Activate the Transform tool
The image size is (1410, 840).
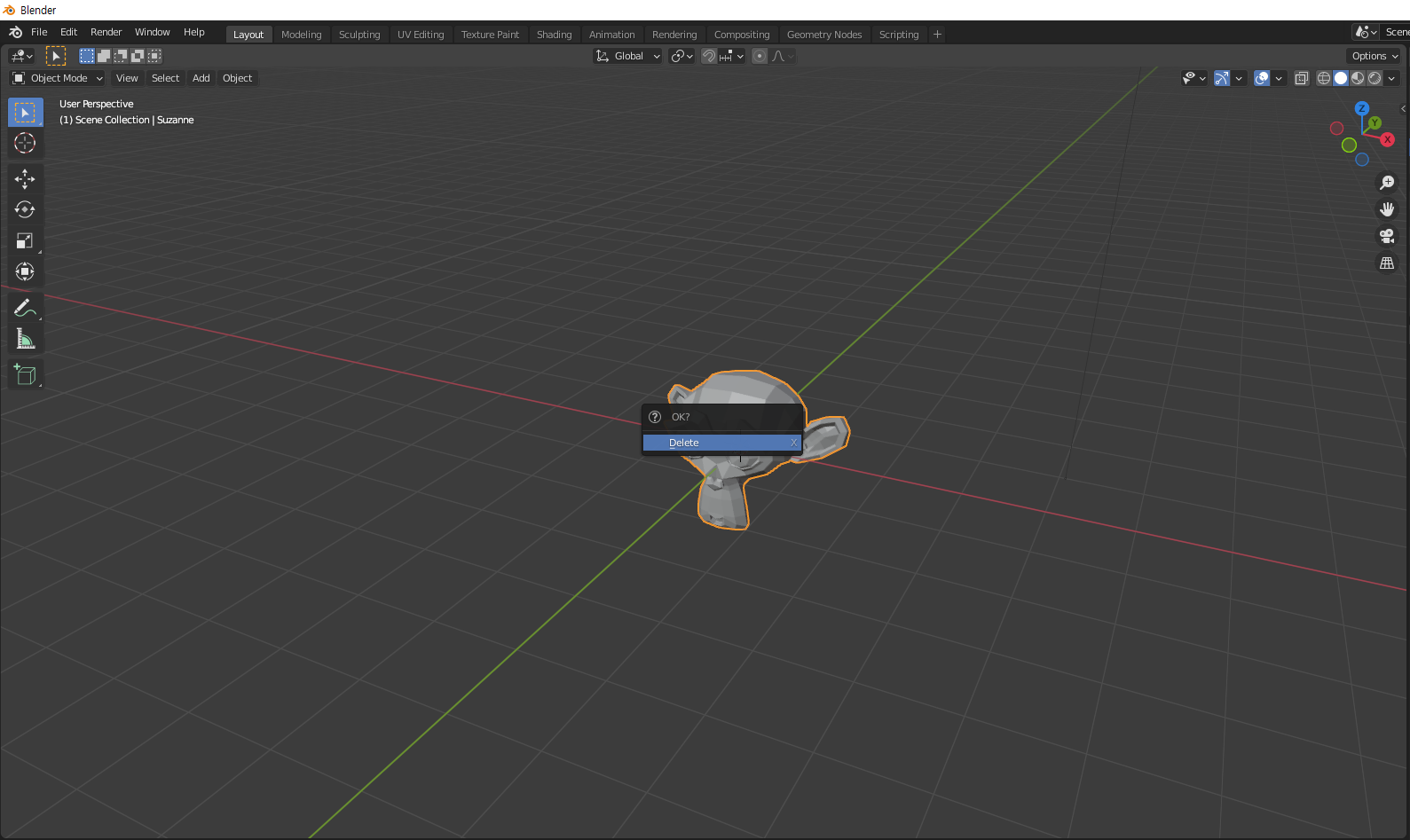pos(25,271)
